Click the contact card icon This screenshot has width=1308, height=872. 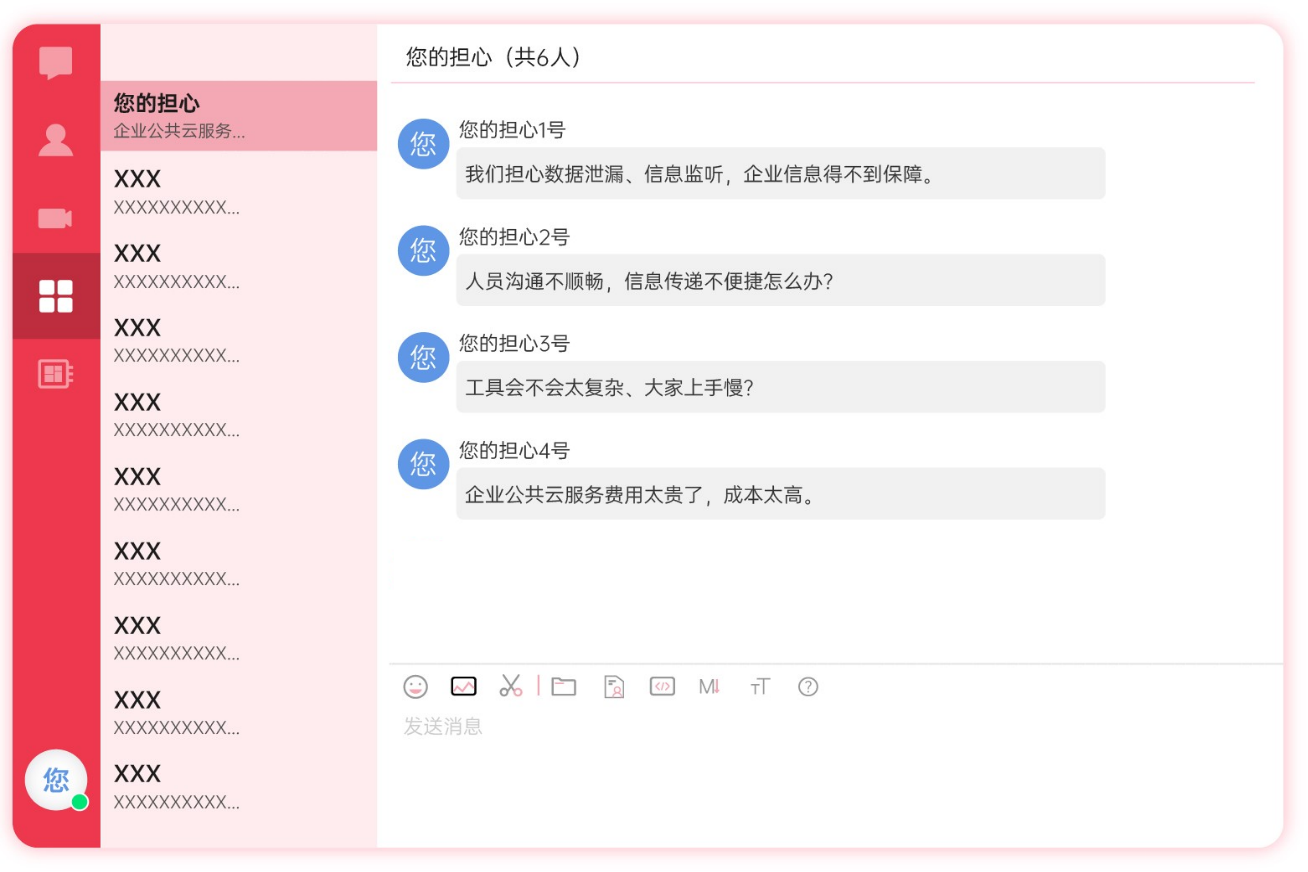(x=614, y=687)
